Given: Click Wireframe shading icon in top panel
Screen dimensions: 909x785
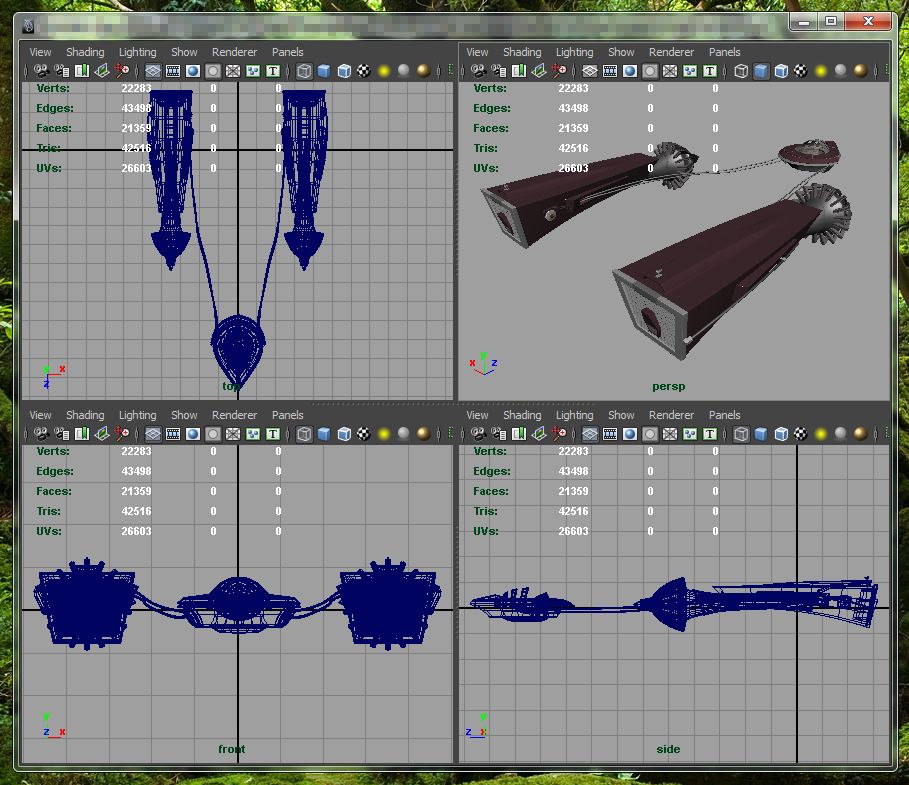Looking at the screenshot, I should (x=304, y=71).
